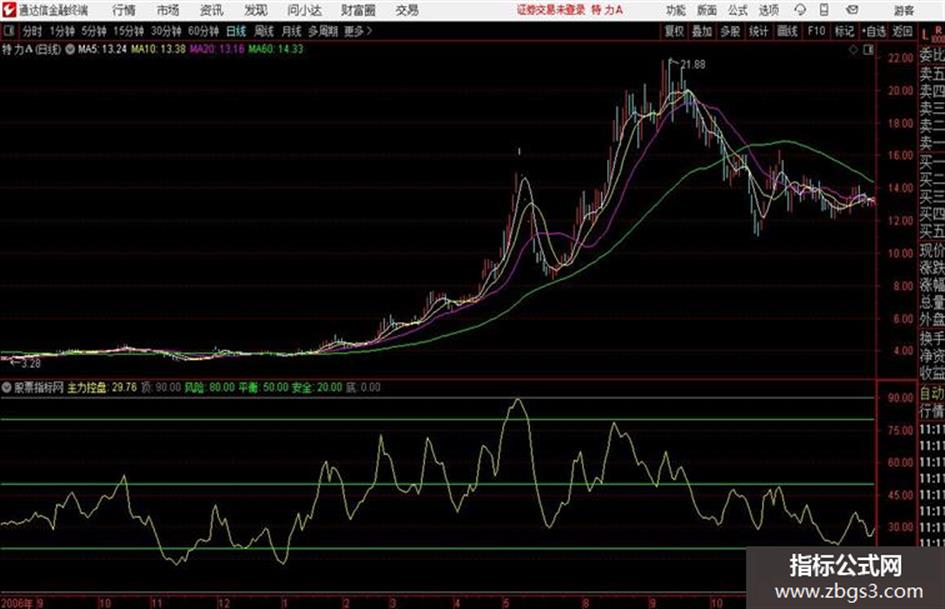Screen dimensions: 945x609
Task: Add stock via the 自选 button
Action: click(874, 31)
